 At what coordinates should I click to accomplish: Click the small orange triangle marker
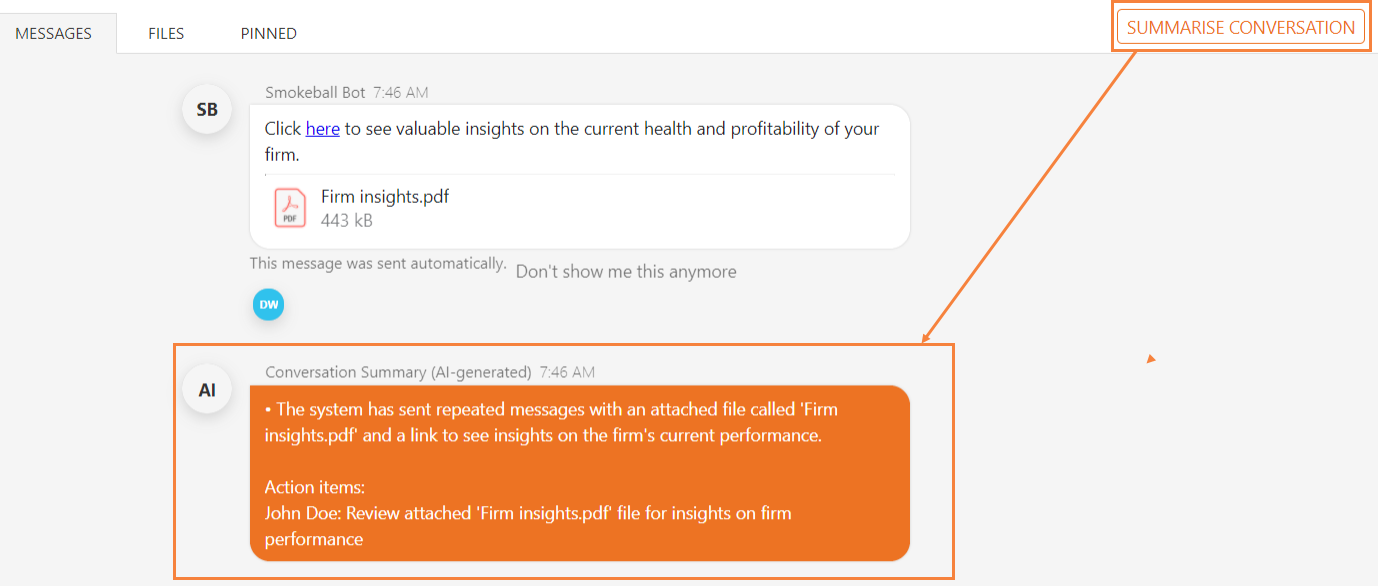click(1151, 358)
